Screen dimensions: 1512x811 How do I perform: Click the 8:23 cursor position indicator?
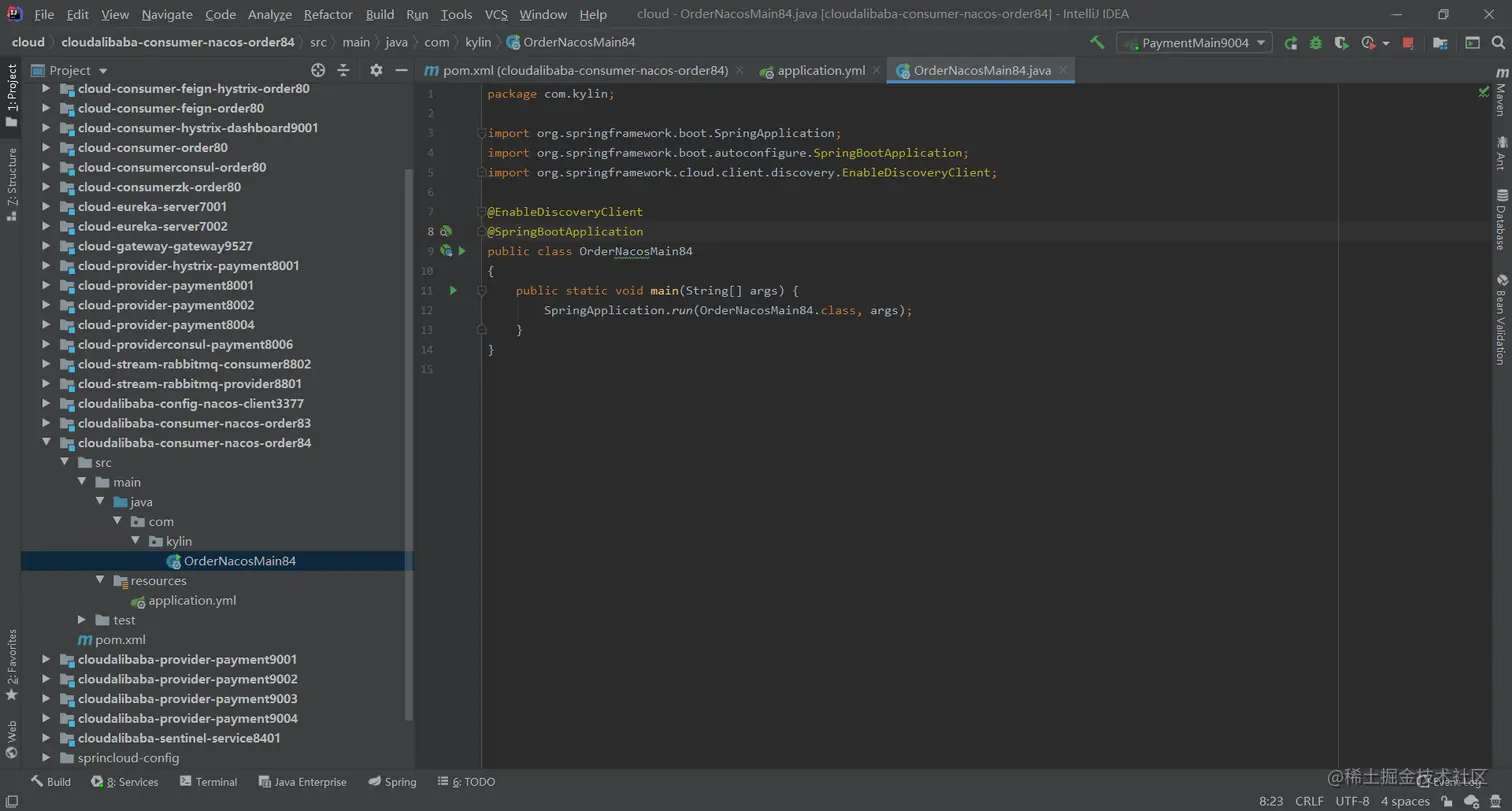pyautogui.click(x=1271, y=801)
